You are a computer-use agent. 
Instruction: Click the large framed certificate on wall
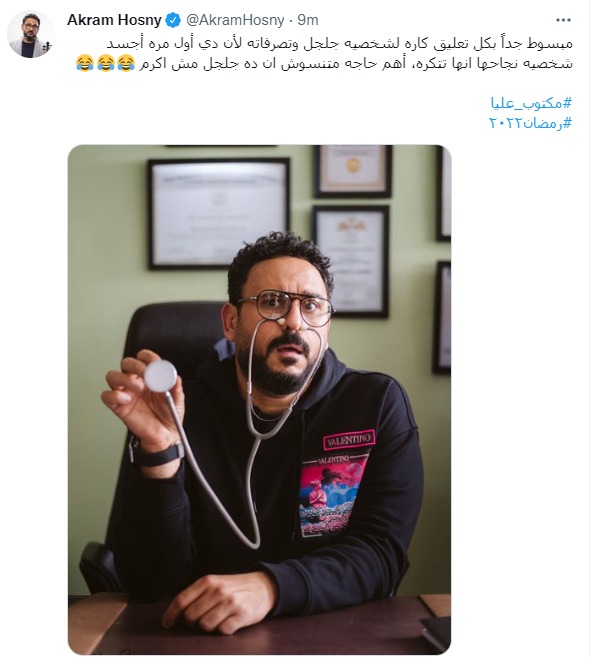(x=219, y=214)
